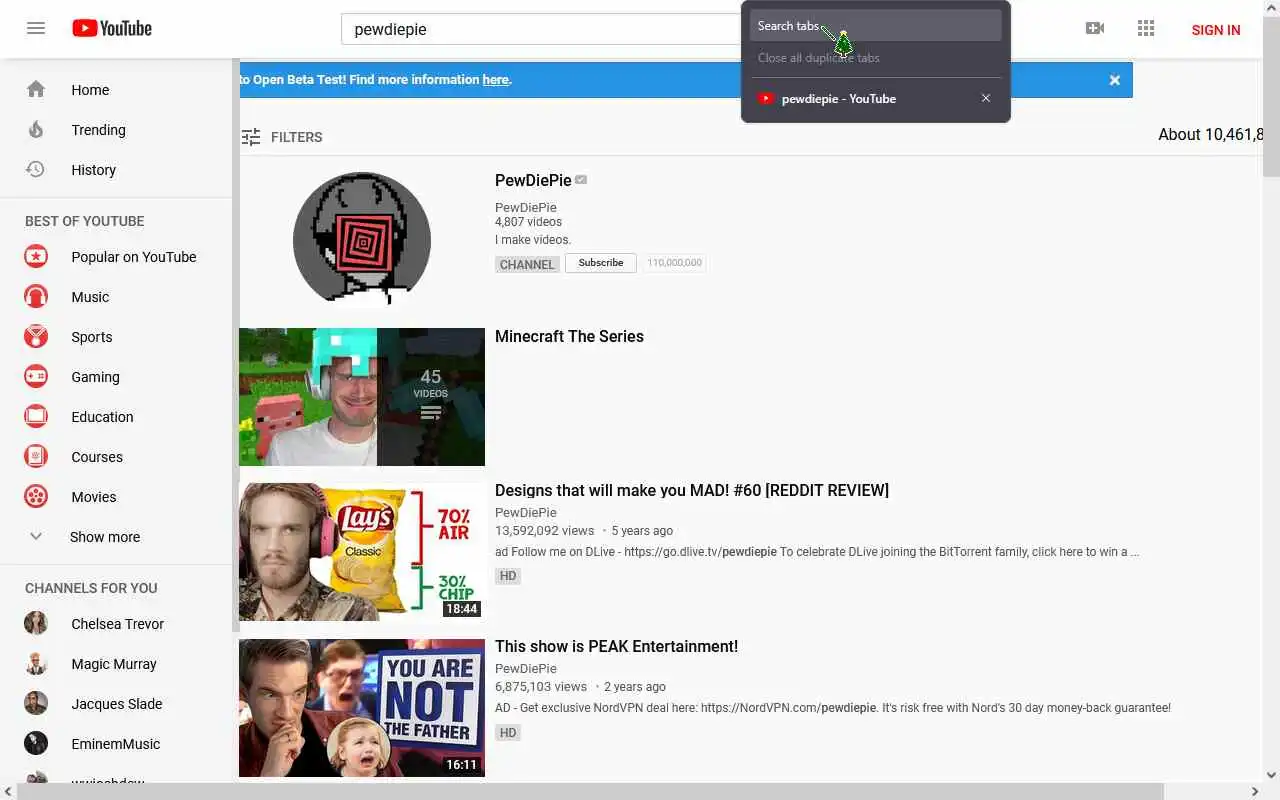Click the create video camera icon
Image resolution: width=1280 pixels, height=800 pixels.
(x=1095, y=28)
